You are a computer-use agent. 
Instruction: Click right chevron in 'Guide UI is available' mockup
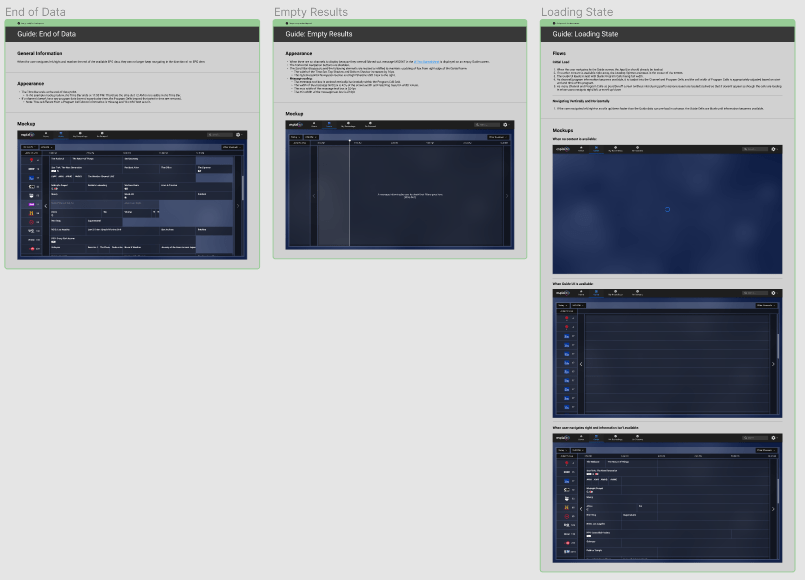pyautogui.click(x=773, y=364)
